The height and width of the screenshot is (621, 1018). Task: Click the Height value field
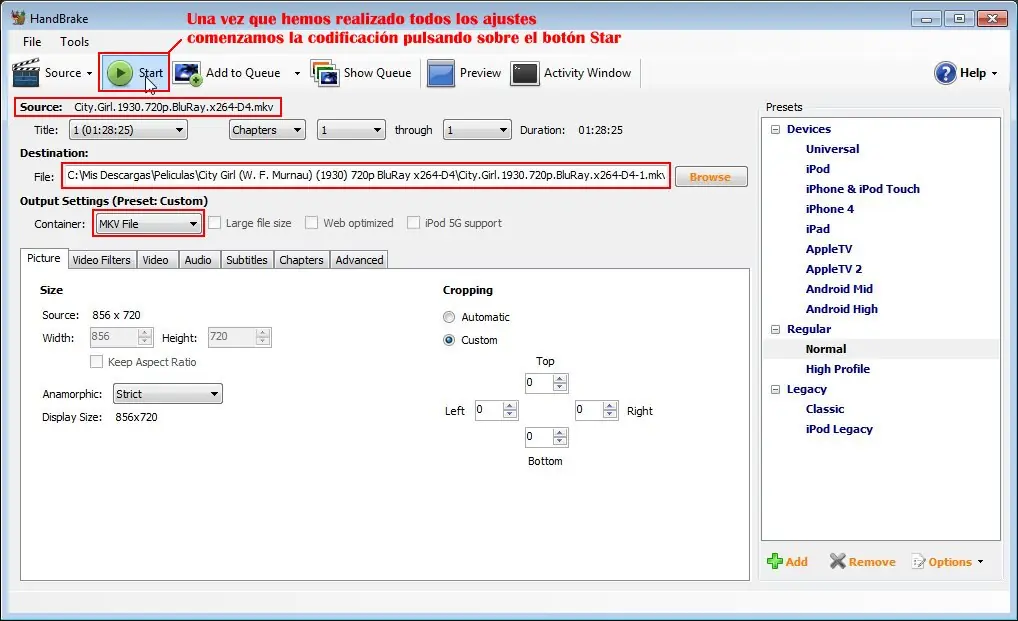click(240, 337)
